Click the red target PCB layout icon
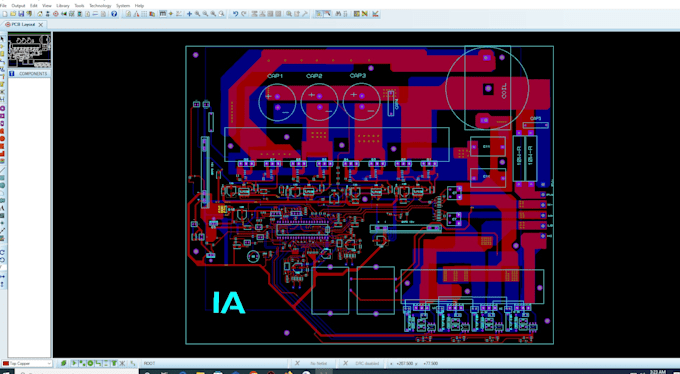This screenshot has width=680, height=374. point(56,14)
